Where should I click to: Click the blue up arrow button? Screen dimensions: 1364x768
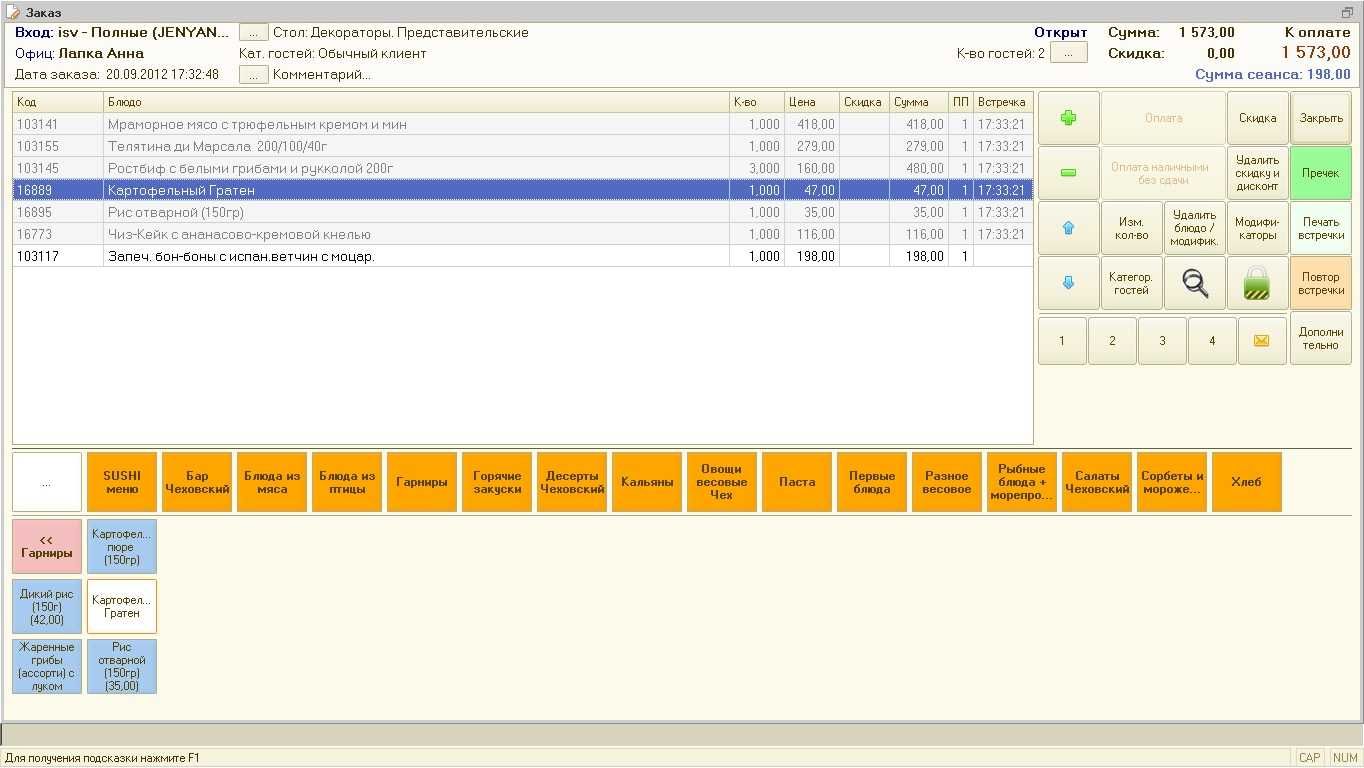(1068, 228)
